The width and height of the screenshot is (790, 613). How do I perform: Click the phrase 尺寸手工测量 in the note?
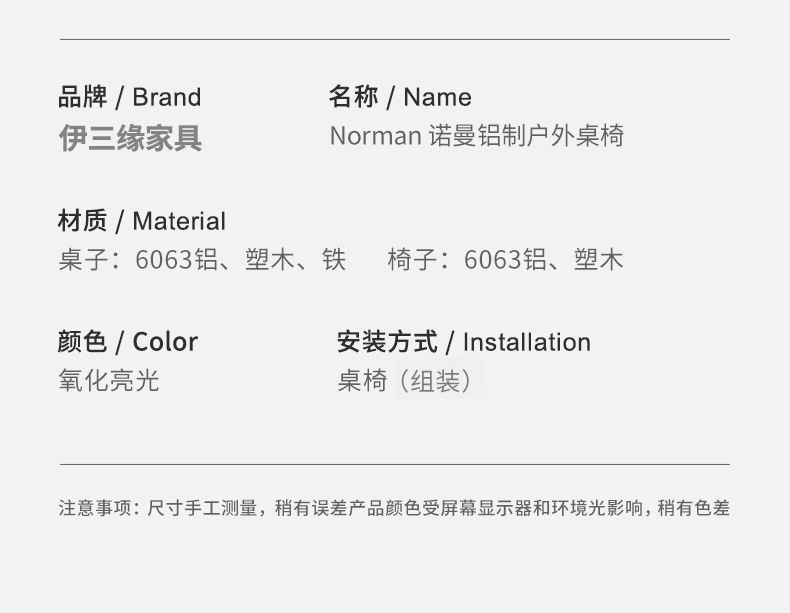(202, 508)
